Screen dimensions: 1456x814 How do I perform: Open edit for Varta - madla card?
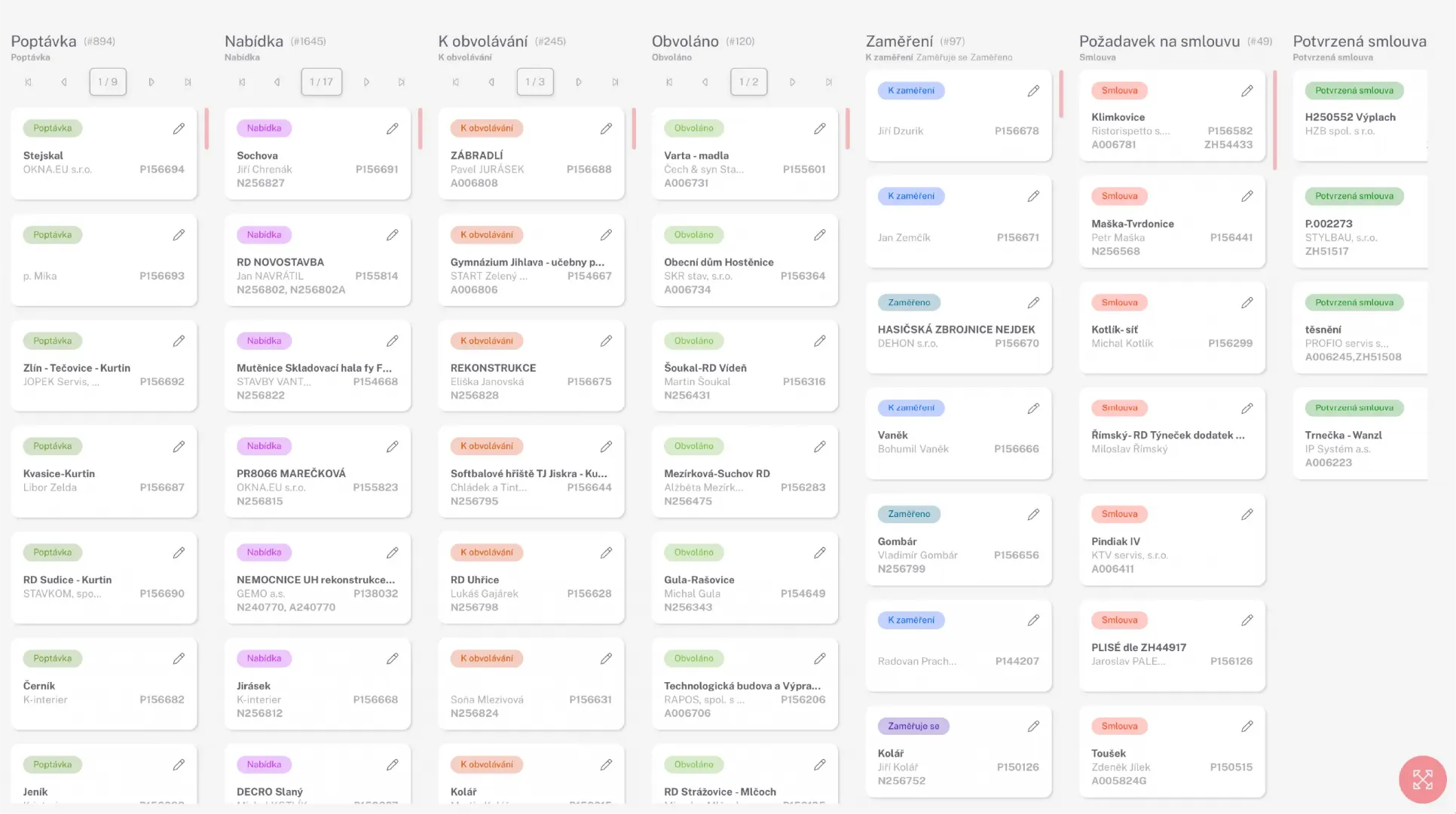click(819, 129)
